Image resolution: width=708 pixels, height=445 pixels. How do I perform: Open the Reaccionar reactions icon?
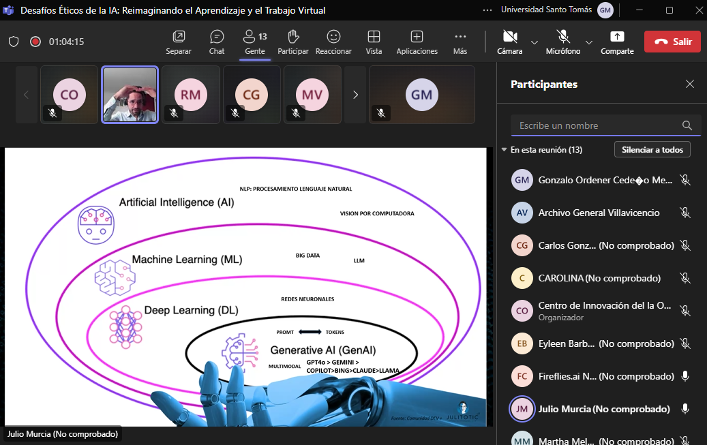coord(333,41)
